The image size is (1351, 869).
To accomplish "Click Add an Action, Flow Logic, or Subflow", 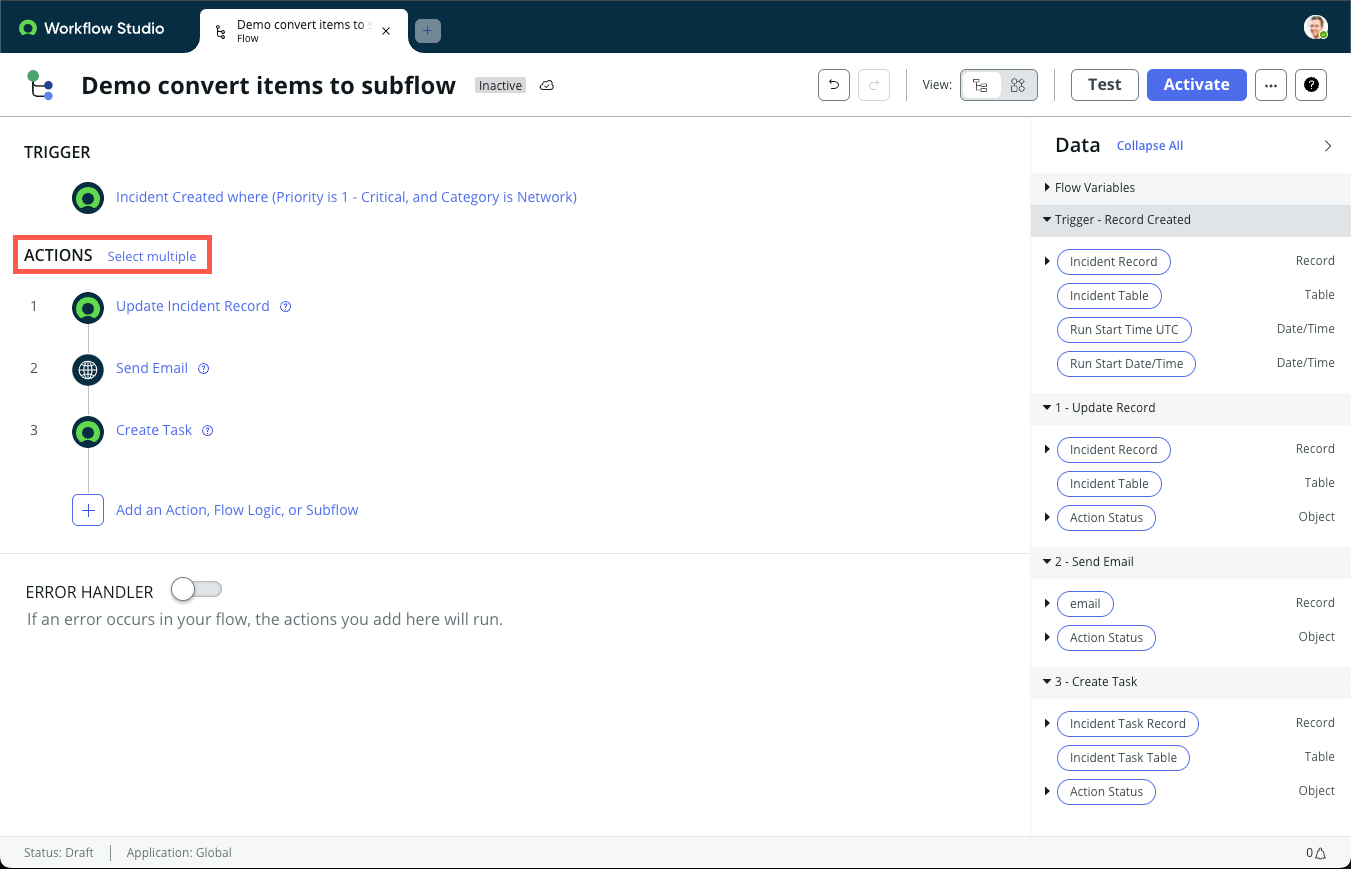I will click(237, 510).
